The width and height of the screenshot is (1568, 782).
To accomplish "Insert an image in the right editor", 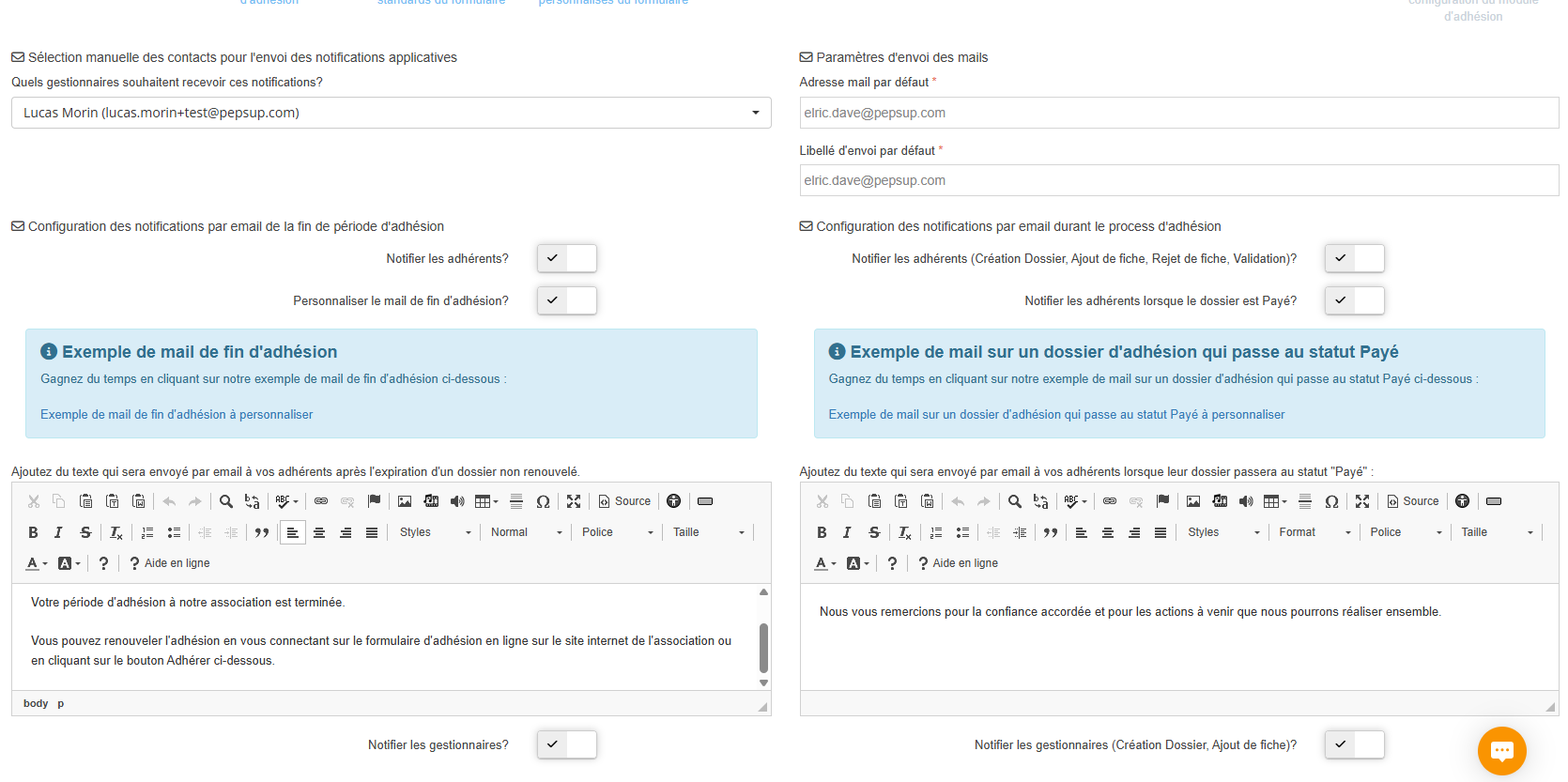I will tap(1193, 501).
